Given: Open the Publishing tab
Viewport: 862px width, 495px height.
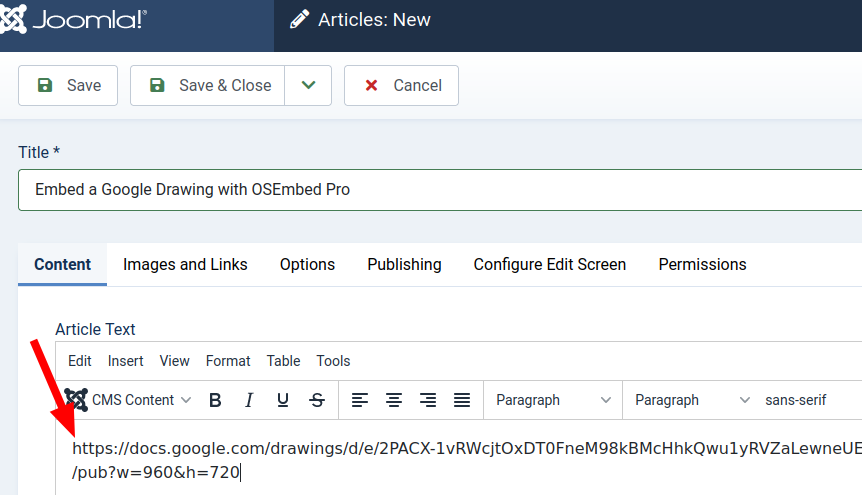Looking at the screenshot, I should (404, 265).
